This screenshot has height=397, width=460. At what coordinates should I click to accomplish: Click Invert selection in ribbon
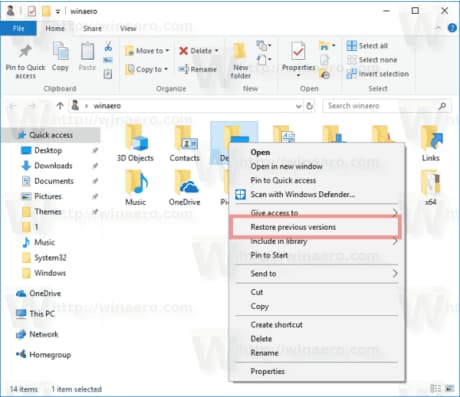(378, 74)
